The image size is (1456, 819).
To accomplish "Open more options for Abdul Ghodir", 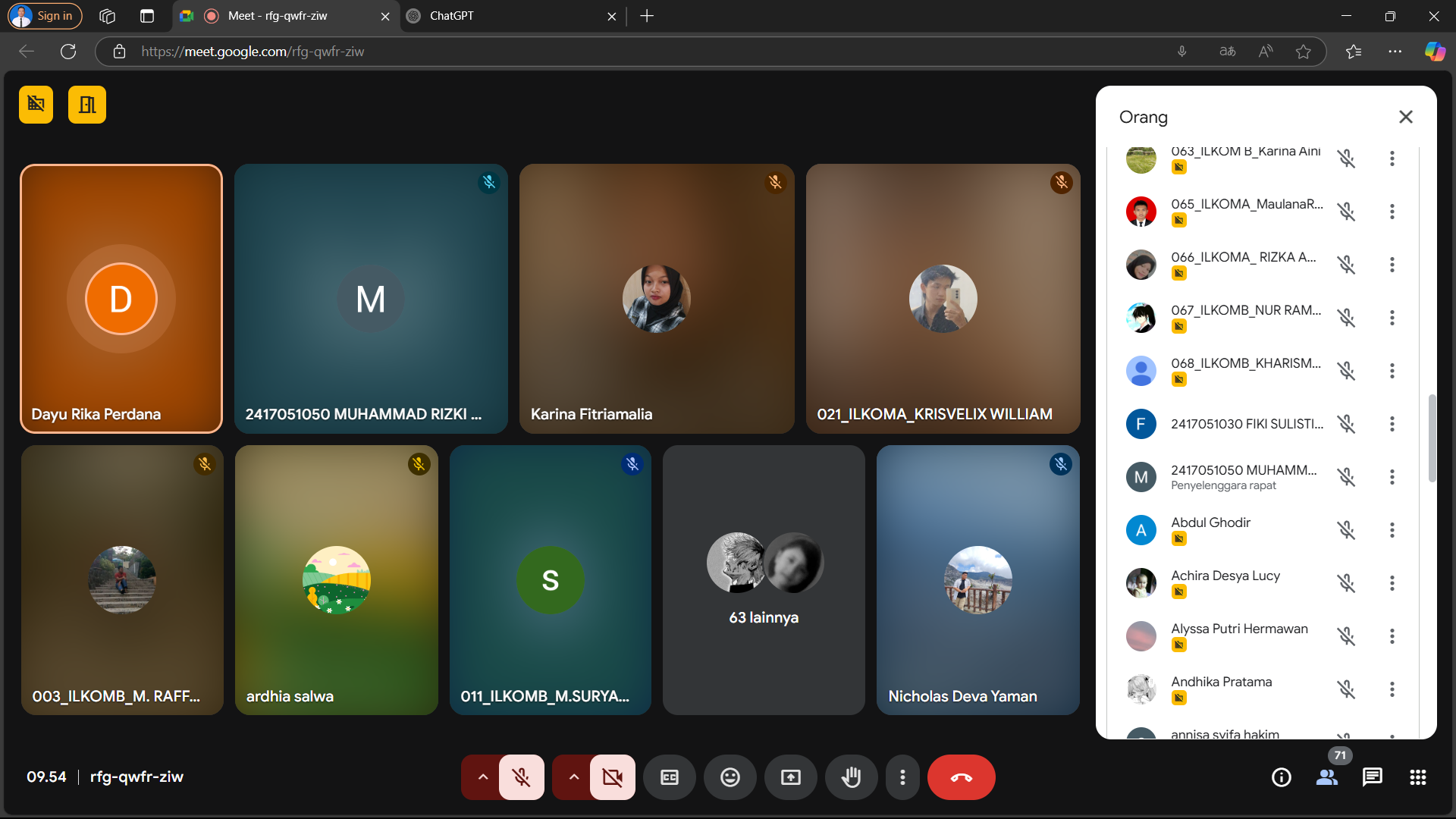I will [x=1392, y=530].
